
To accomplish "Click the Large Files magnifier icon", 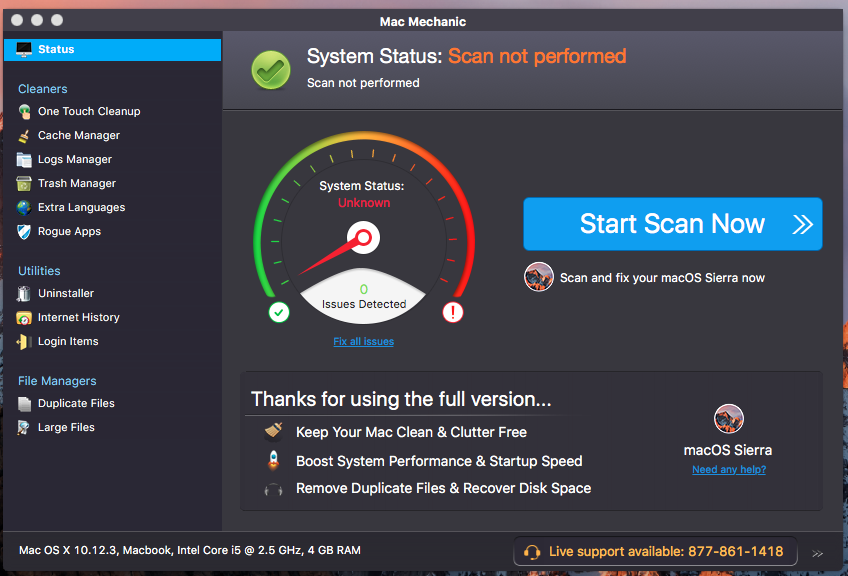I will click(x=24, y=427).
